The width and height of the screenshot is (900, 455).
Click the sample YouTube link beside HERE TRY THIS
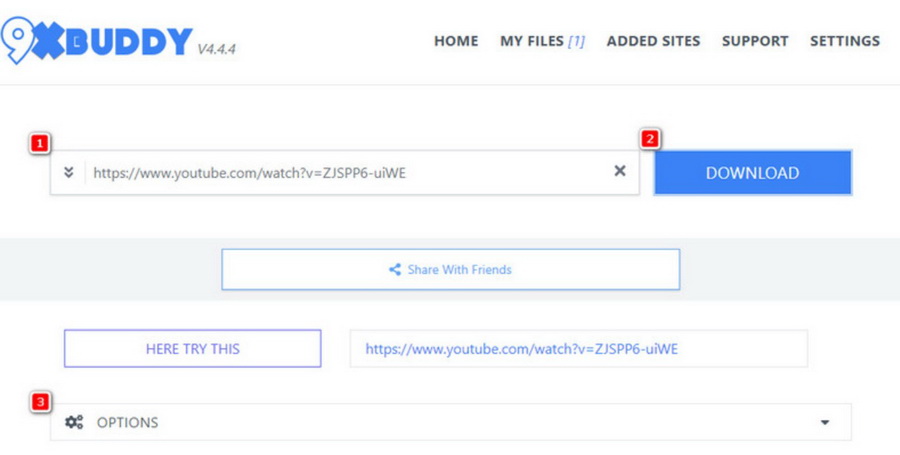(x=529, y=349)
